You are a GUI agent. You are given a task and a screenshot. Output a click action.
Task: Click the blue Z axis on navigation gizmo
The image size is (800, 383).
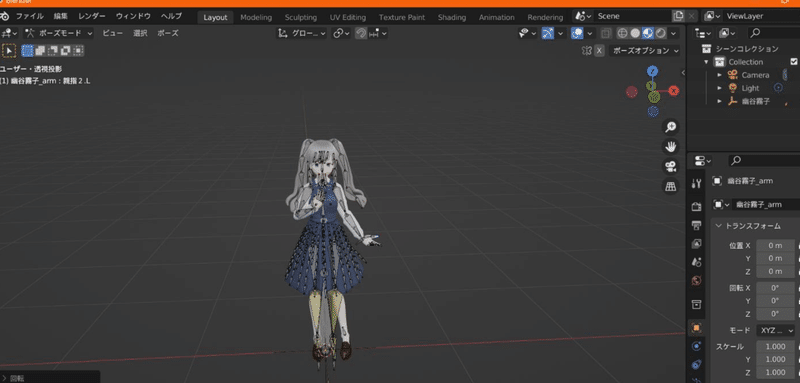click(653, 71)
